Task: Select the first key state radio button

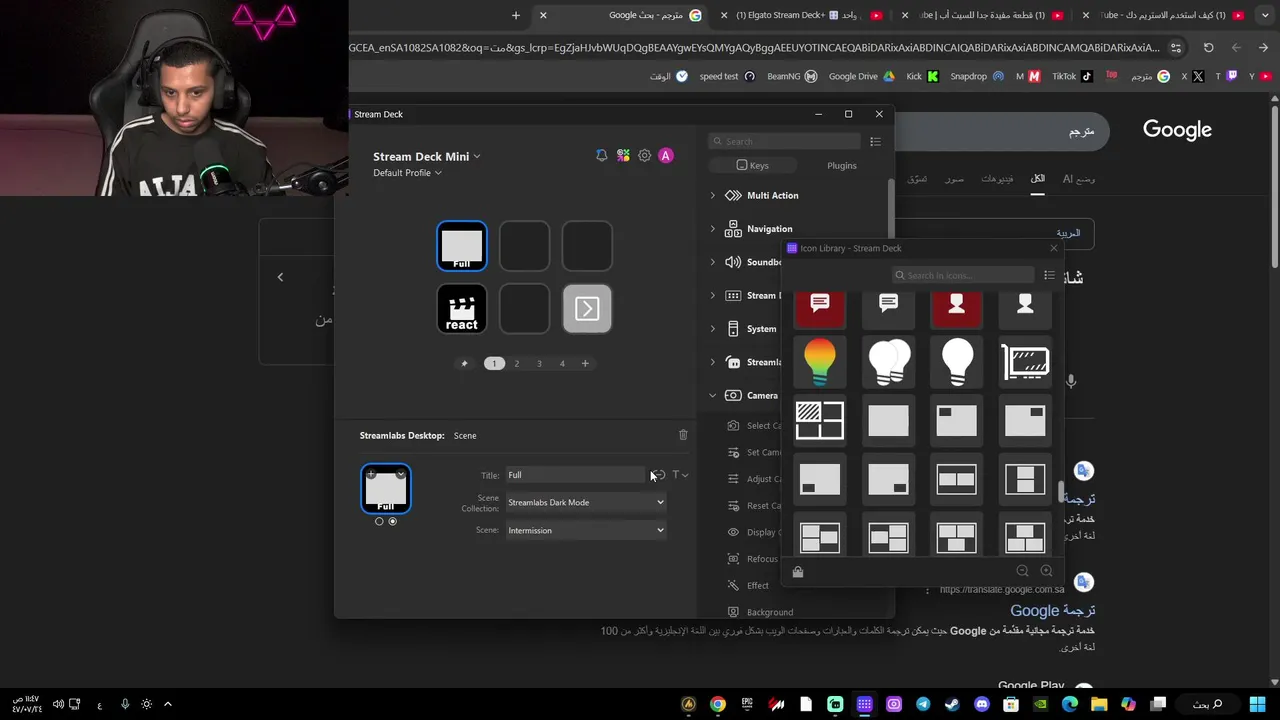Action: [x=379, y=521]
